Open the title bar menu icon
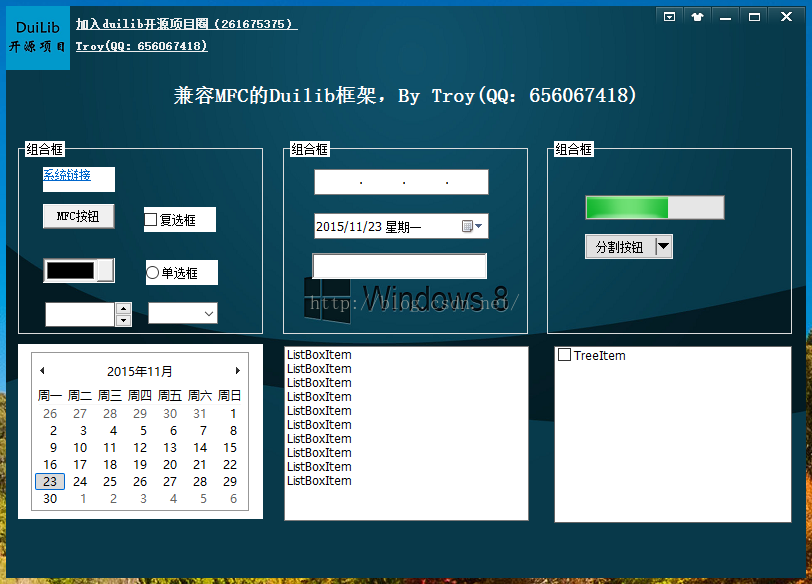812x584 pixels. 669,16
